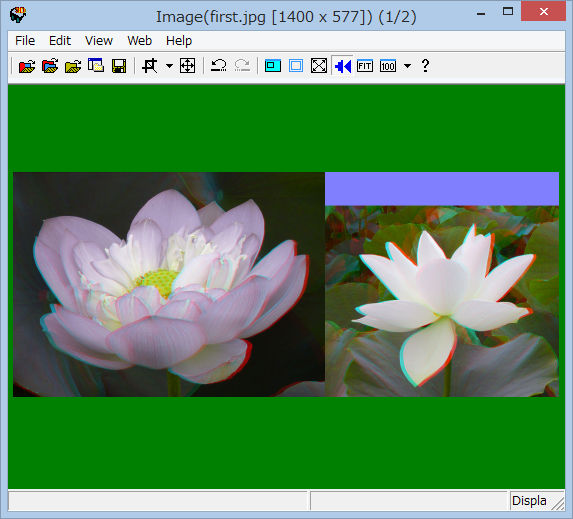Toggle the cyan window view icon
This screenshot has height=519, width=573.
point(273,66)
